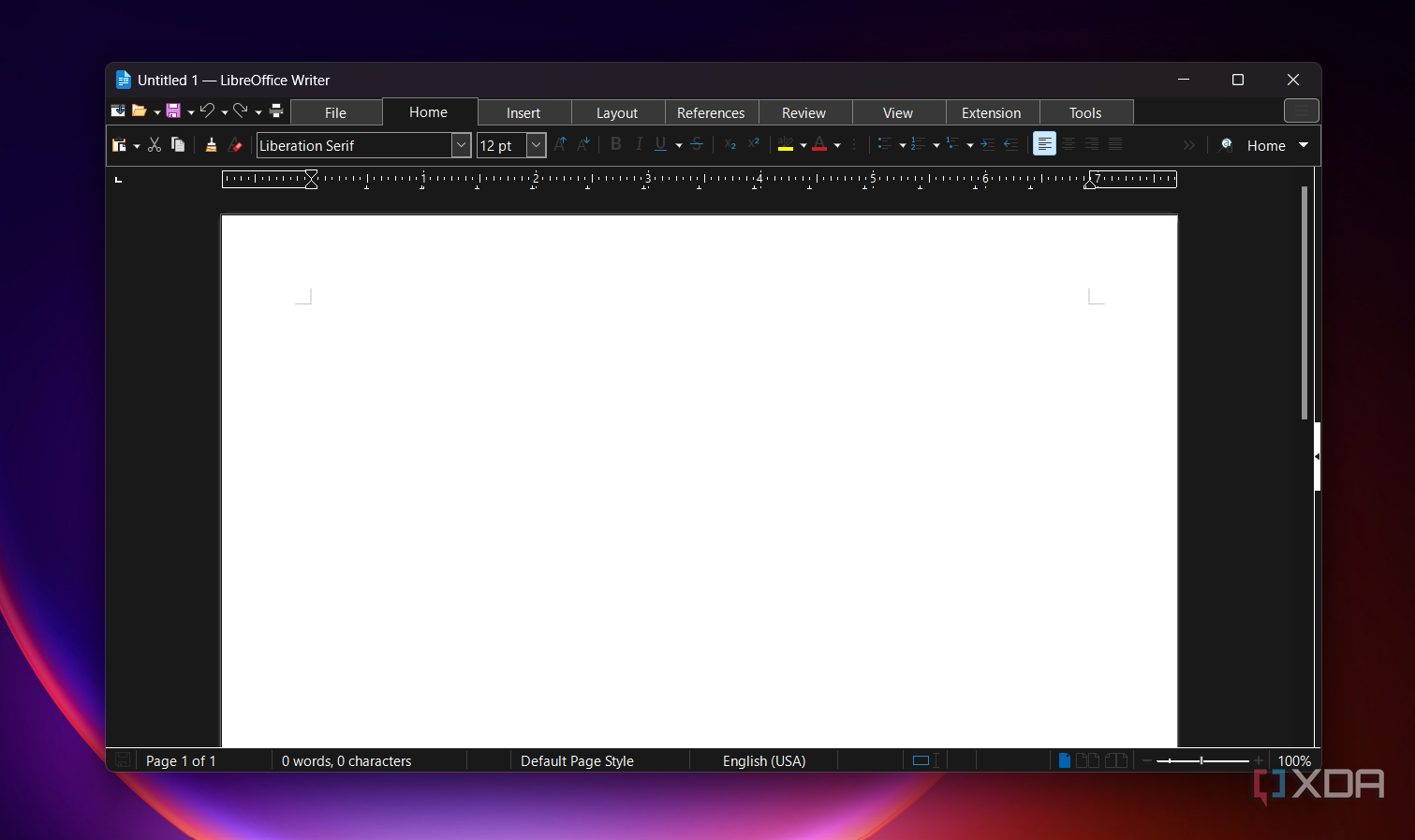Expand the font size dropdown
Screen dimensions: 1415x840
click(x=536, y=145)
